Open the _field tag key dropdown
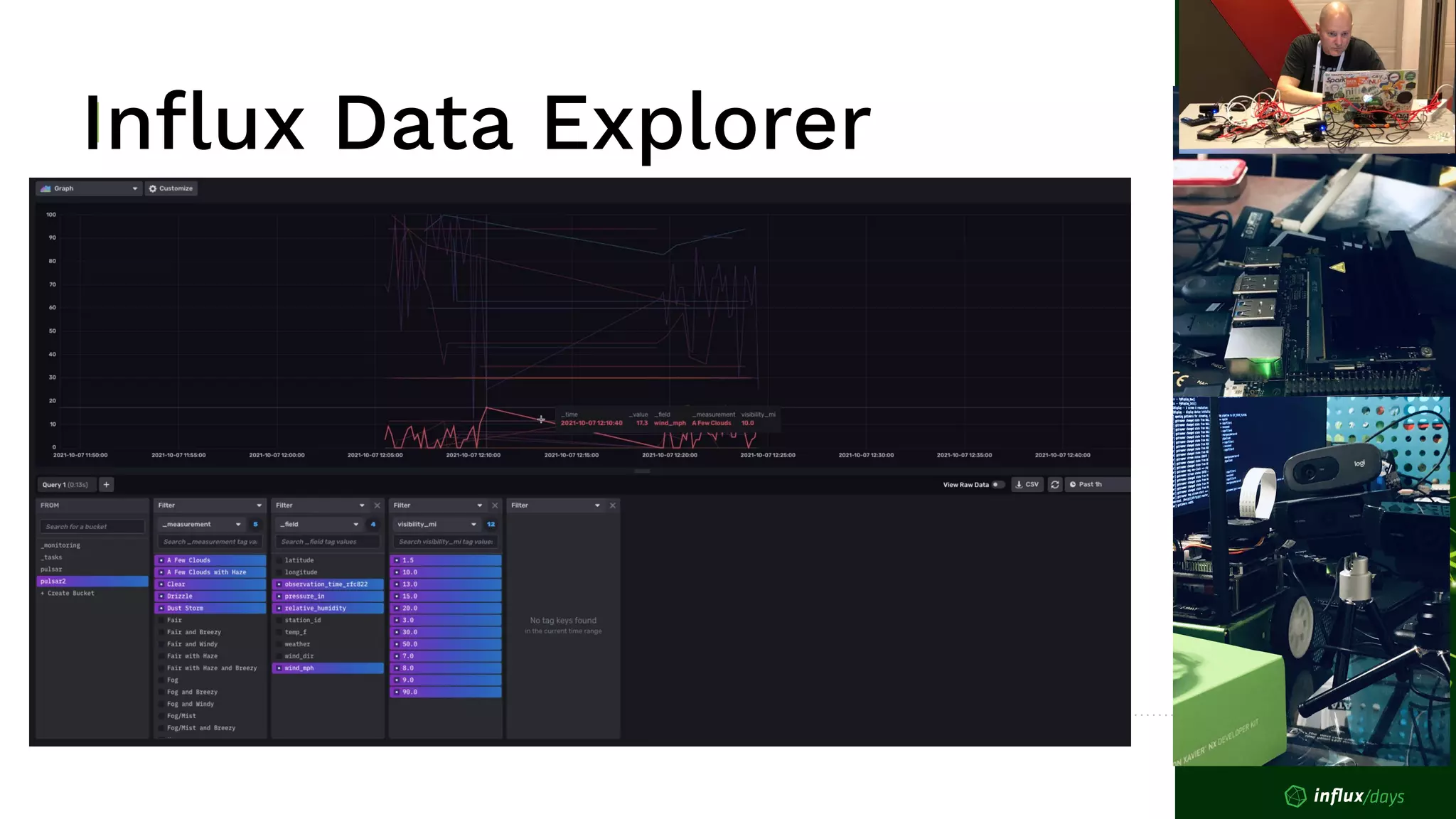1456x819 pixels. tap(319, 525)
